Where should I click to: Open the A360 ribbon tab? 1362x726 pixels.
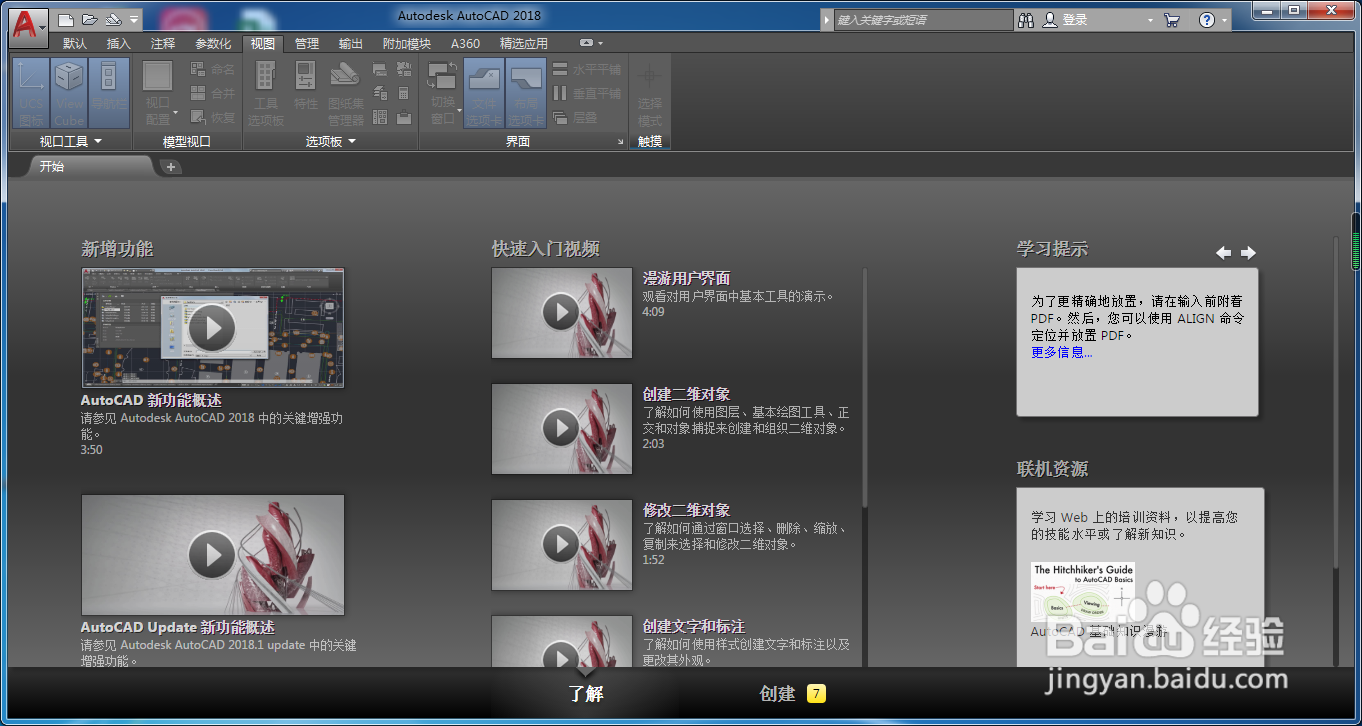(465, 43)
